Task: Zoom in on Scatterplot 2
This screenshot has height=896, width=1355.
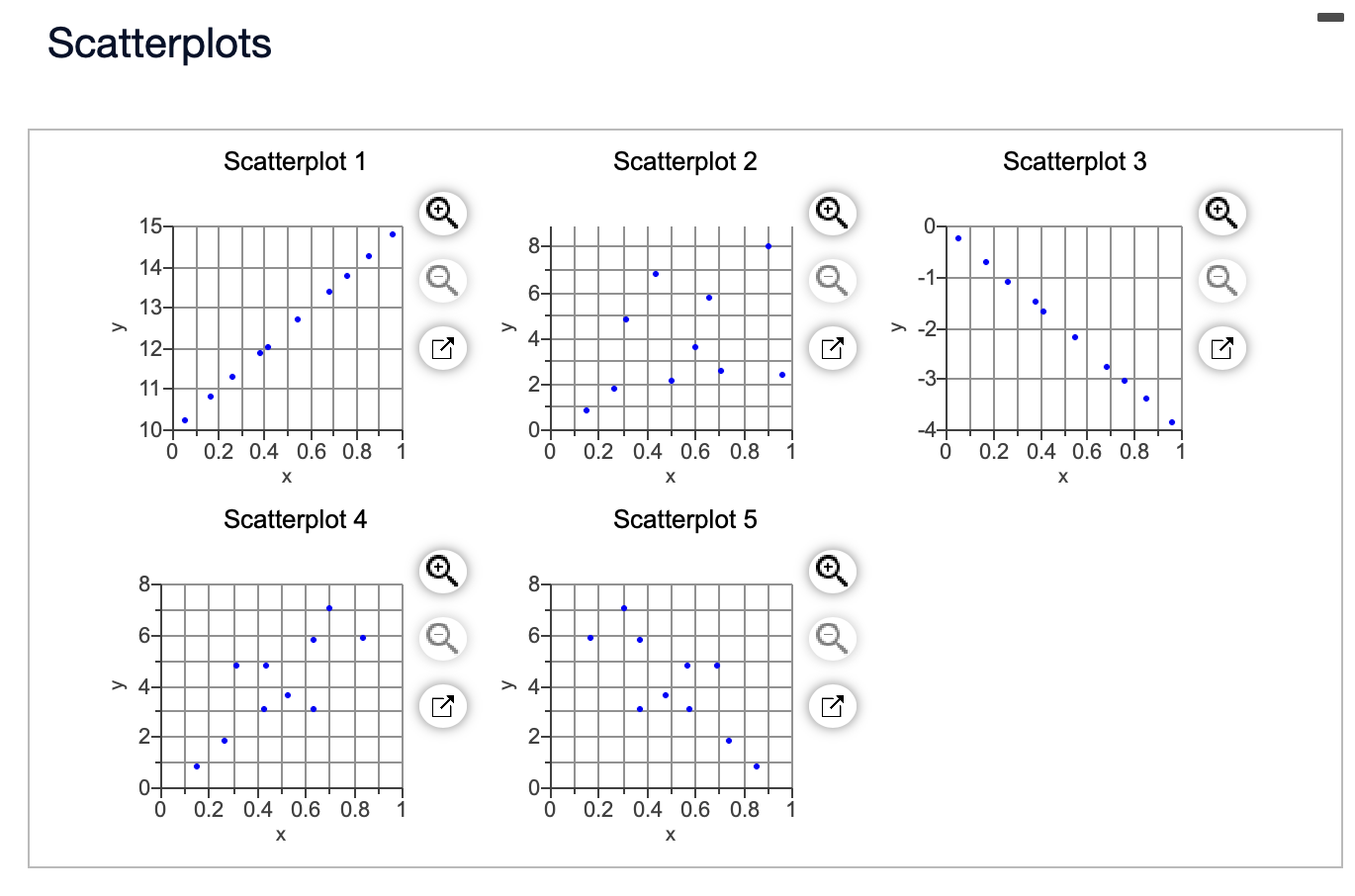Action: click(x=832, y=213)
